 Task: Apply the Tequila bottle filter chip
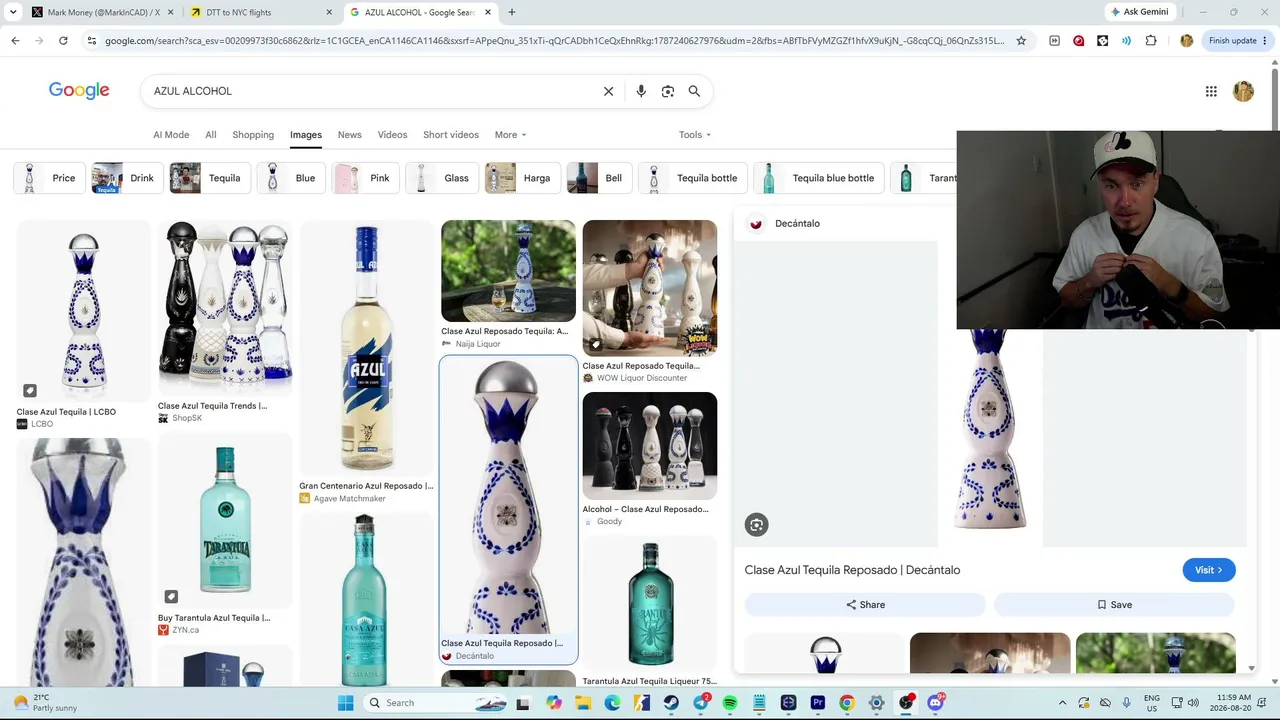691,178
